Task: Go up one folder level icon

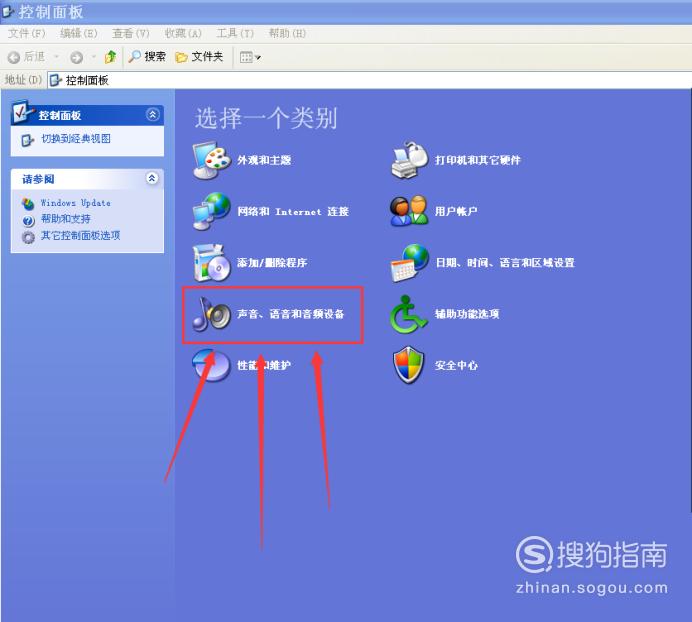Action: (x=110, y=57)
